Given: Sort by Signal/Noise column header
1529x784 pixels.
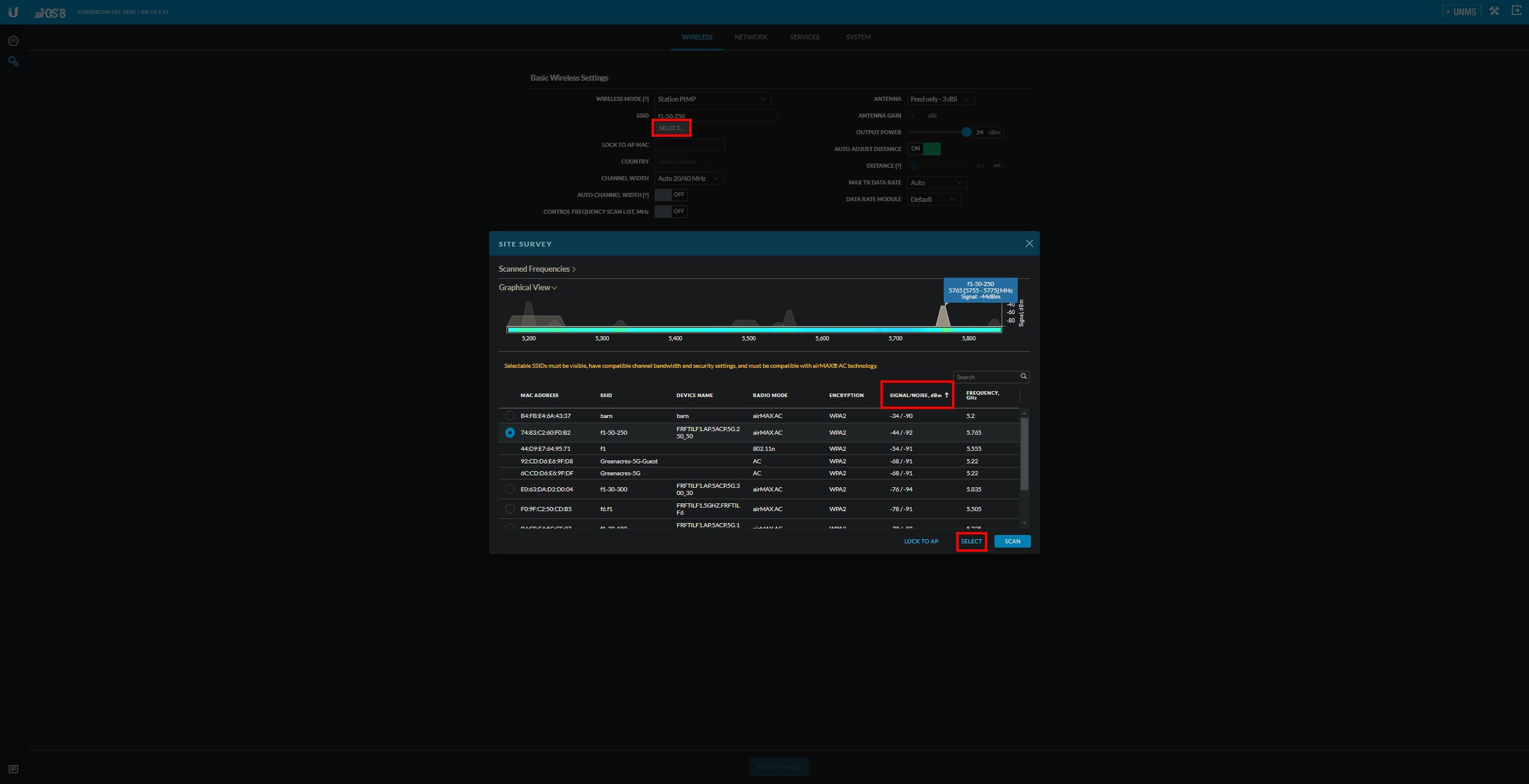Looking at the screenshot, I should click(x=916, y=395).
